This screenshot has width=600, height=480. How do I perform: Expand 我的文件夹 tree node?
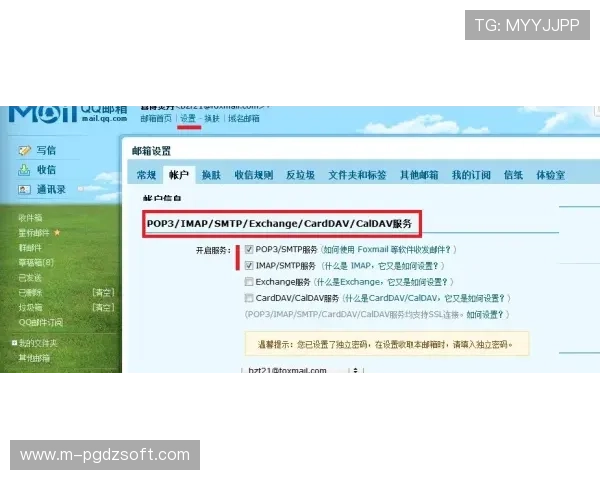[15, 343]
